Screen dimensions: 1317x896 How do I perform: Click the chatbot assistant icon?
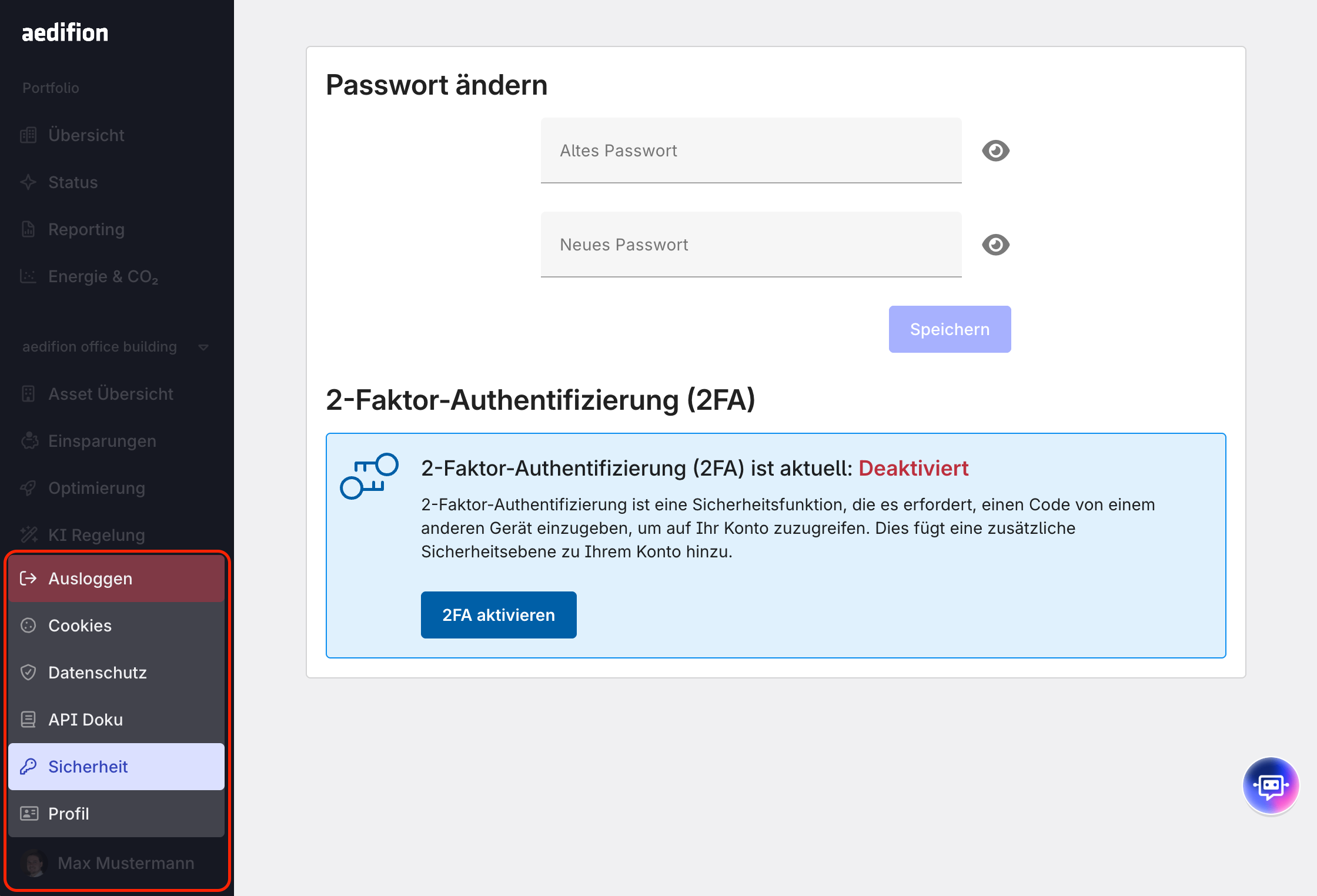pyautogui.click(x=1271, y=785)
